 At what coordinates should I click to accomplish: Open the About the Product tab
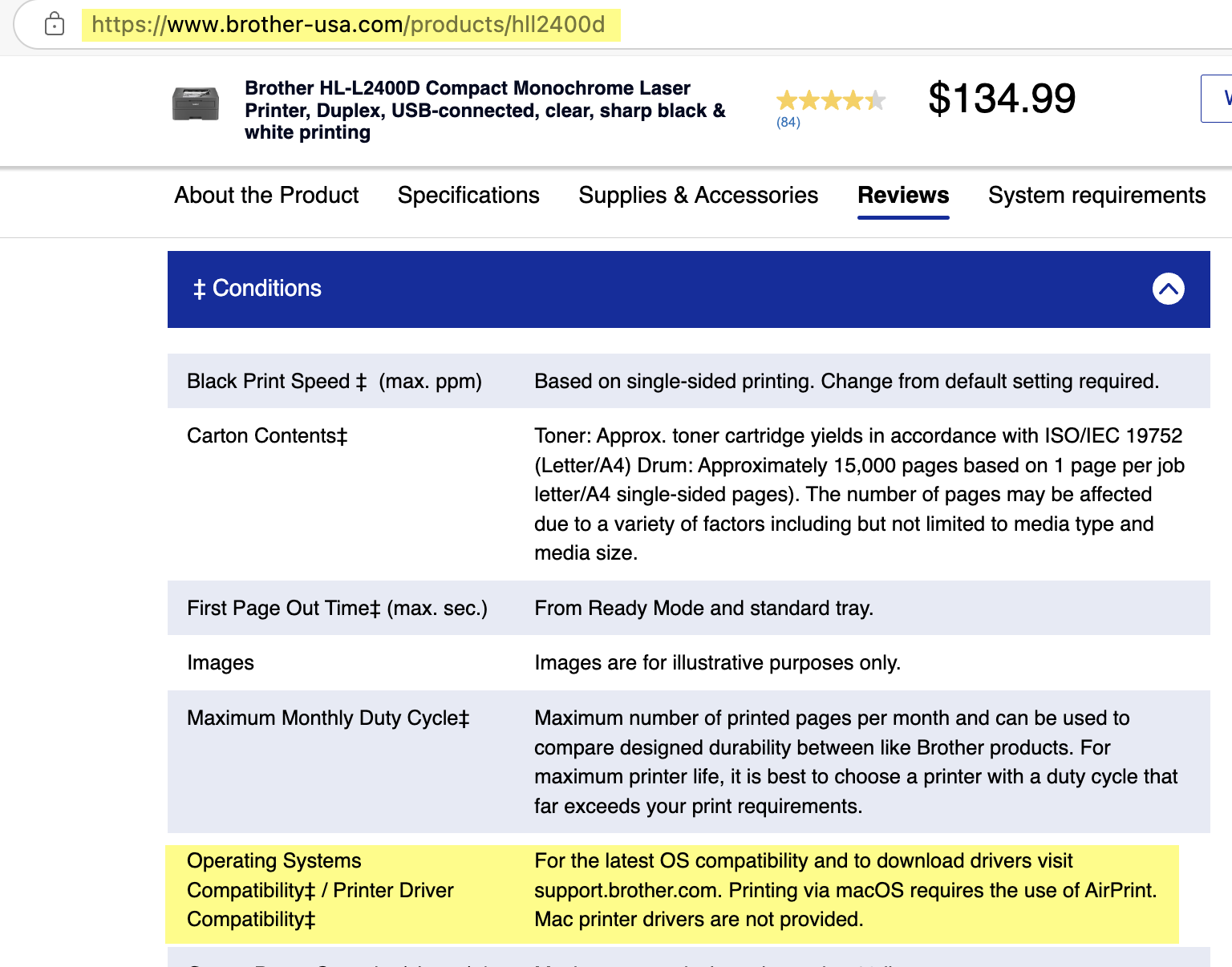point(266,196)
